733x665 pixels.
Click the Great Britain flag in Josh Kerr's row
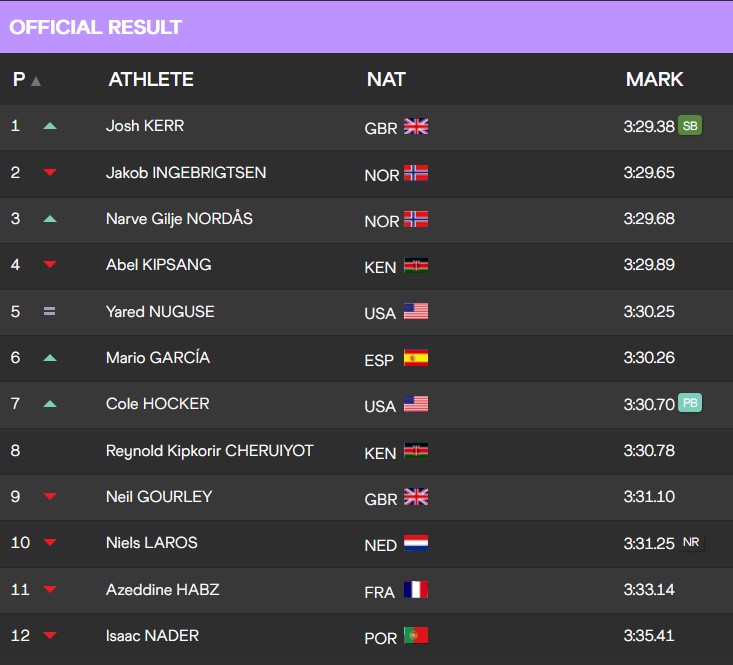click(416, 126)
